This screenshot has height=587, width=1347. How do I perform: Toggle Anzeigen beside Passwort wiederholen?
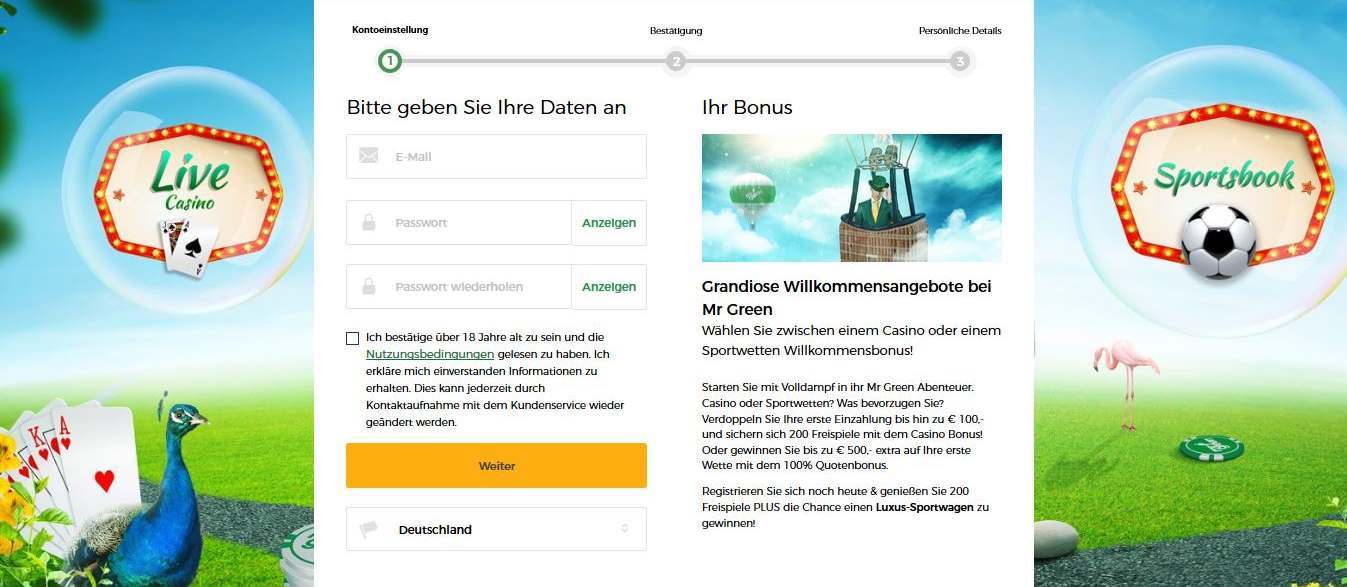click(609, 286)
